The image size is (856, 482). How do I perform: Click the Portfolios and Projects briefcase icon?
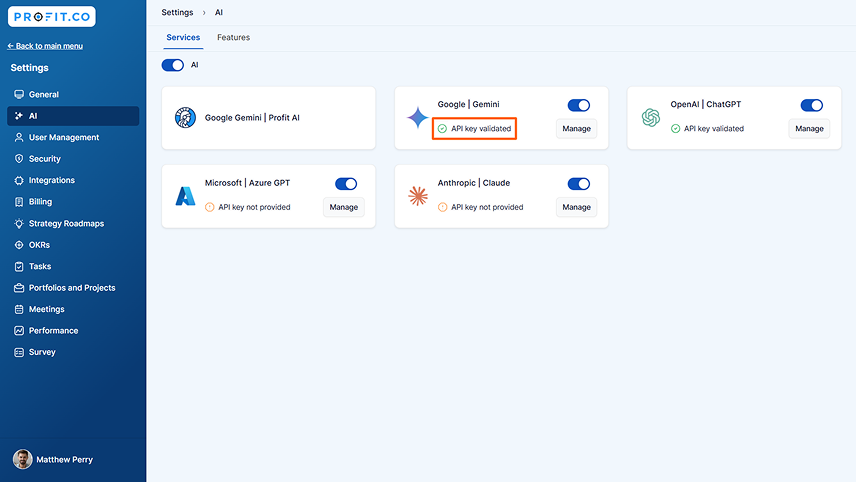19,288
